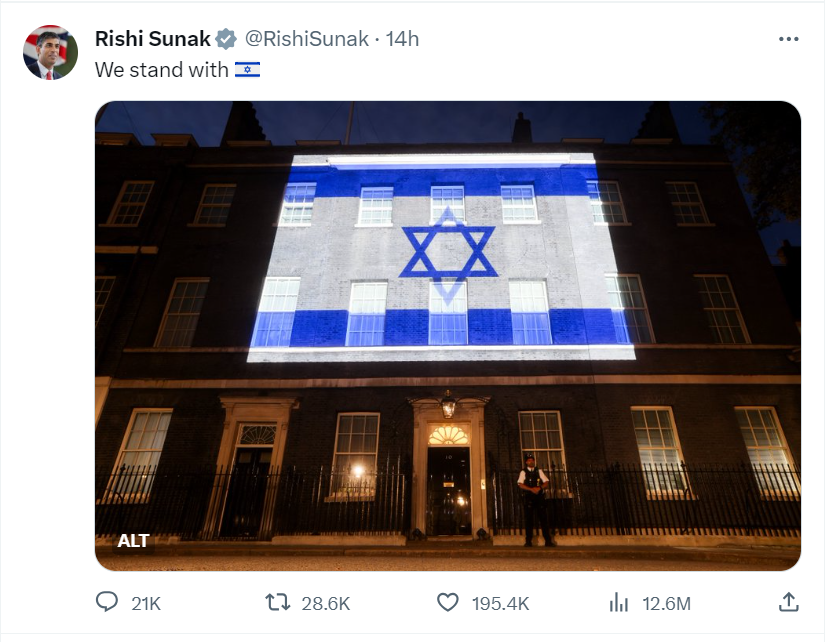Like the post with the heart icon
Viewport: 829px width, 642px height.
coord(448,602)
